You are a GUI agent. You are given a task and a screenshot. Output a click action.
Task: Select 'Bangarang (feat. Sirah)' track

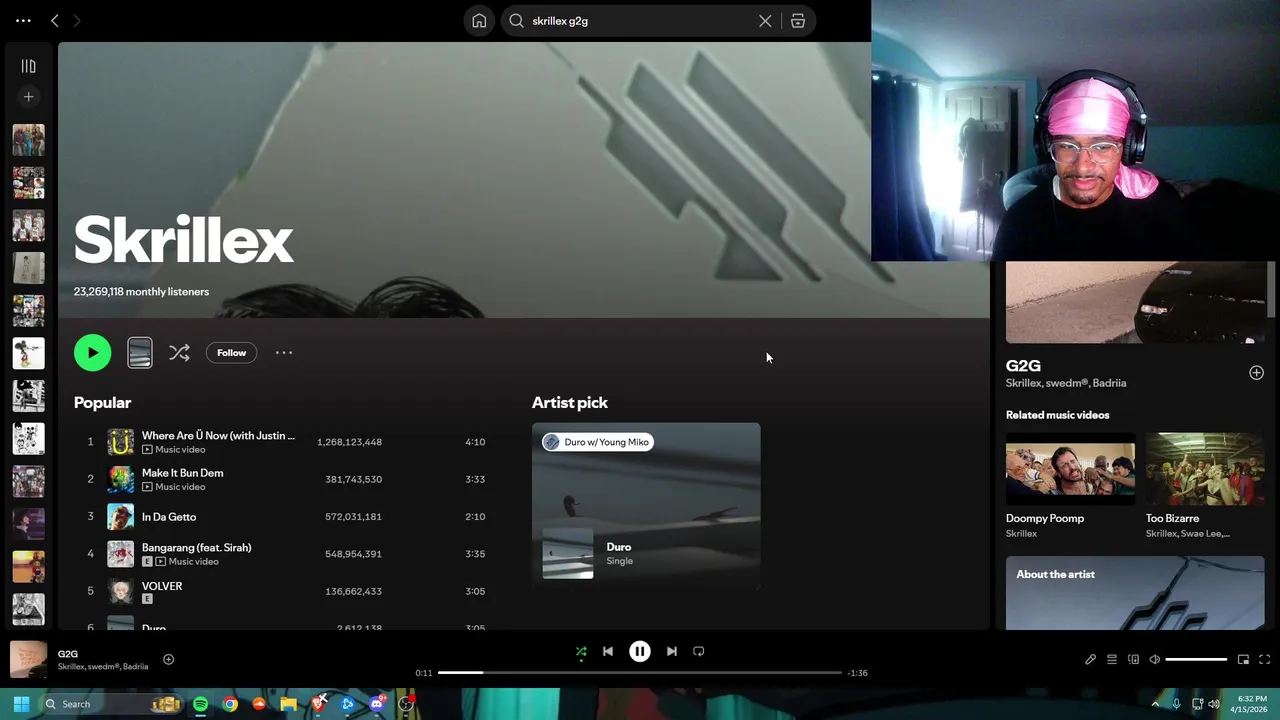click(x=280, y=554)
